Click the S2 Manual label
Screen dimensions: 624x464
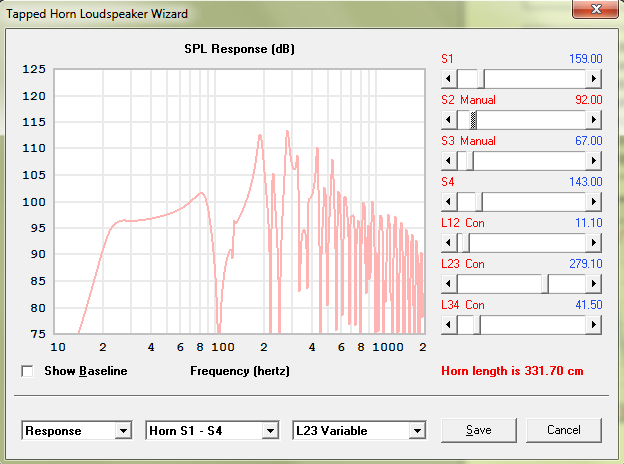point(468,100)
